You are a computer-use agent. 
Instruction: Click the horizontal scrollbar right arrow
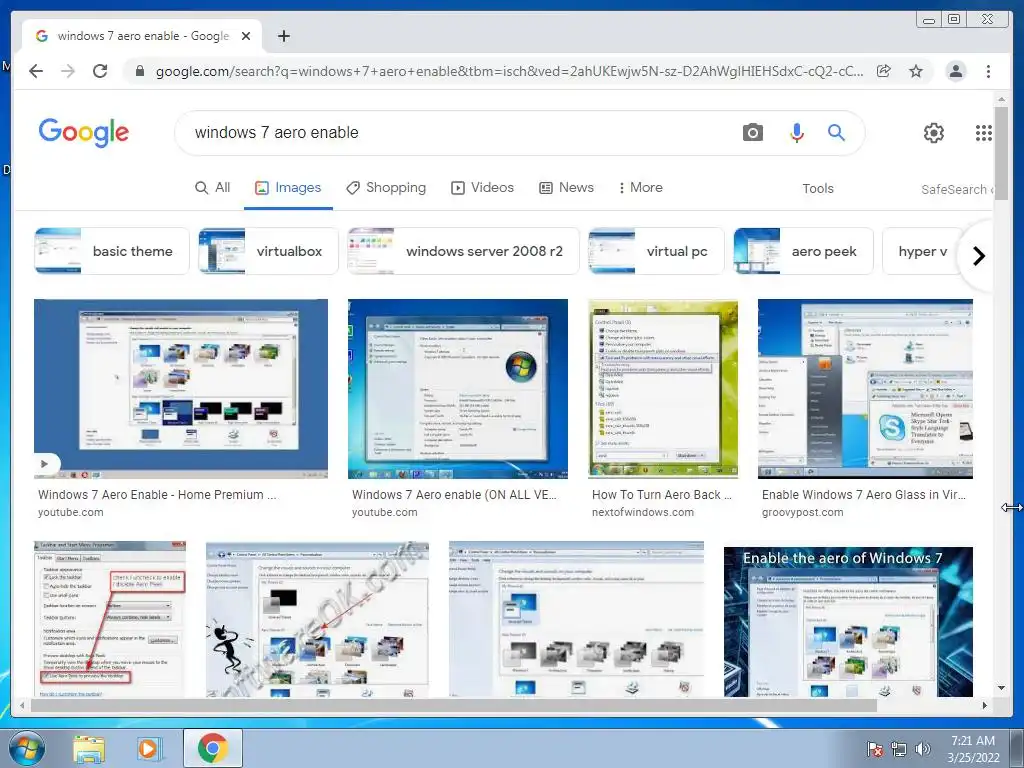click(985, 705)
